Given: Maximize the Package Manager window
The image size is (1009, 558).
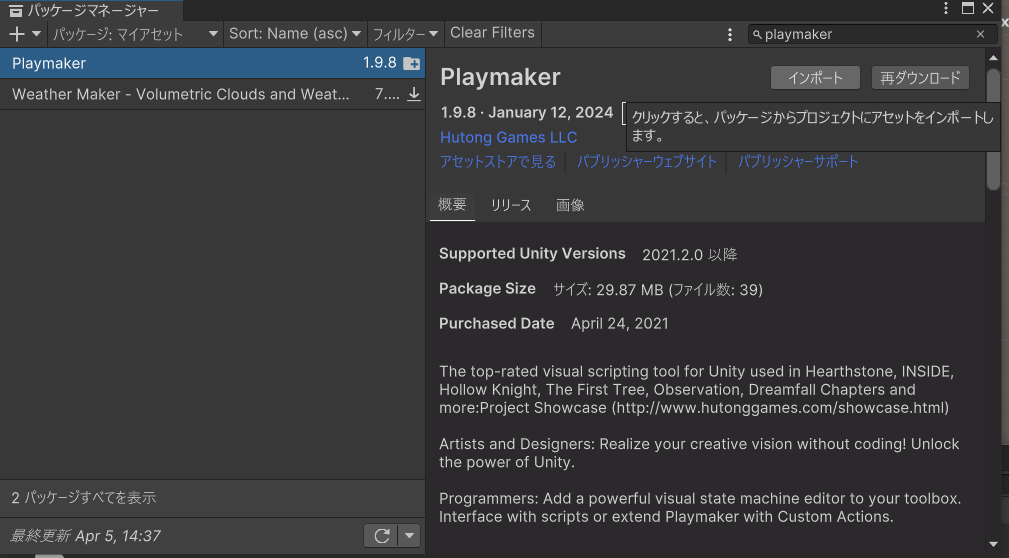Looking at the screenshot, I should click(967, 8).
